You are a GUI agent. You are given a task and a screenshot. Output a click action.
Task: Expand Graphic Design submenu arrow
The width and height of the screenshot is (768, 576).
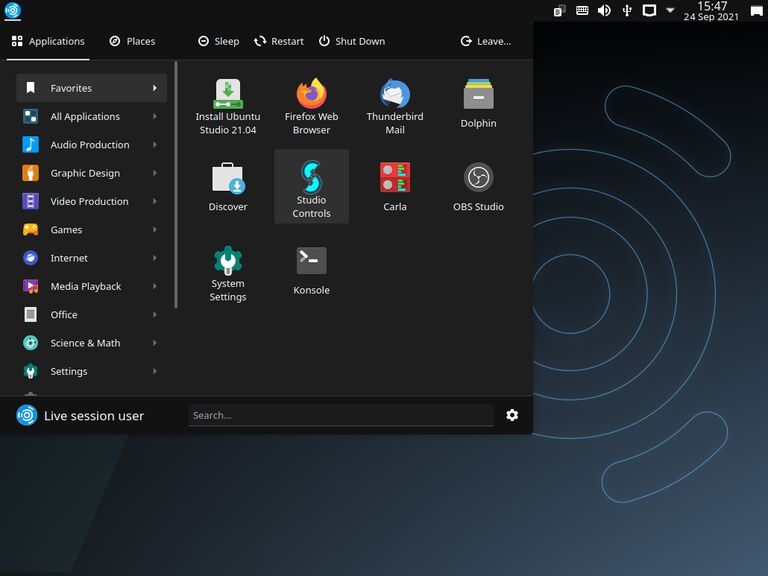click(155, 173)
